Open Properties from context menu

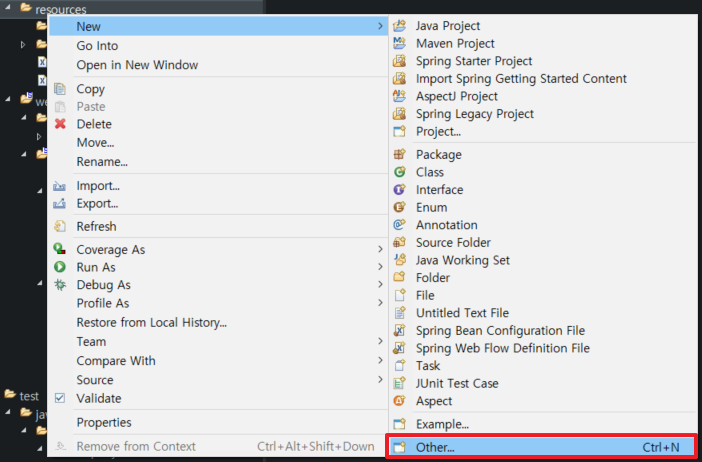(x=218, y=422)
